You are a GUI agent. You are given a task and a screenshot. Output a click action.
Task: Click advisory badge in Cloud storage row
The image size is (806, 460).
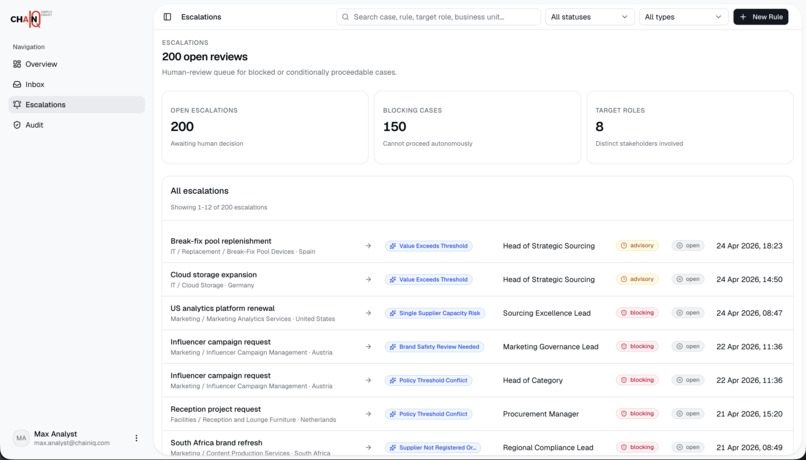(x=637, y=279)
